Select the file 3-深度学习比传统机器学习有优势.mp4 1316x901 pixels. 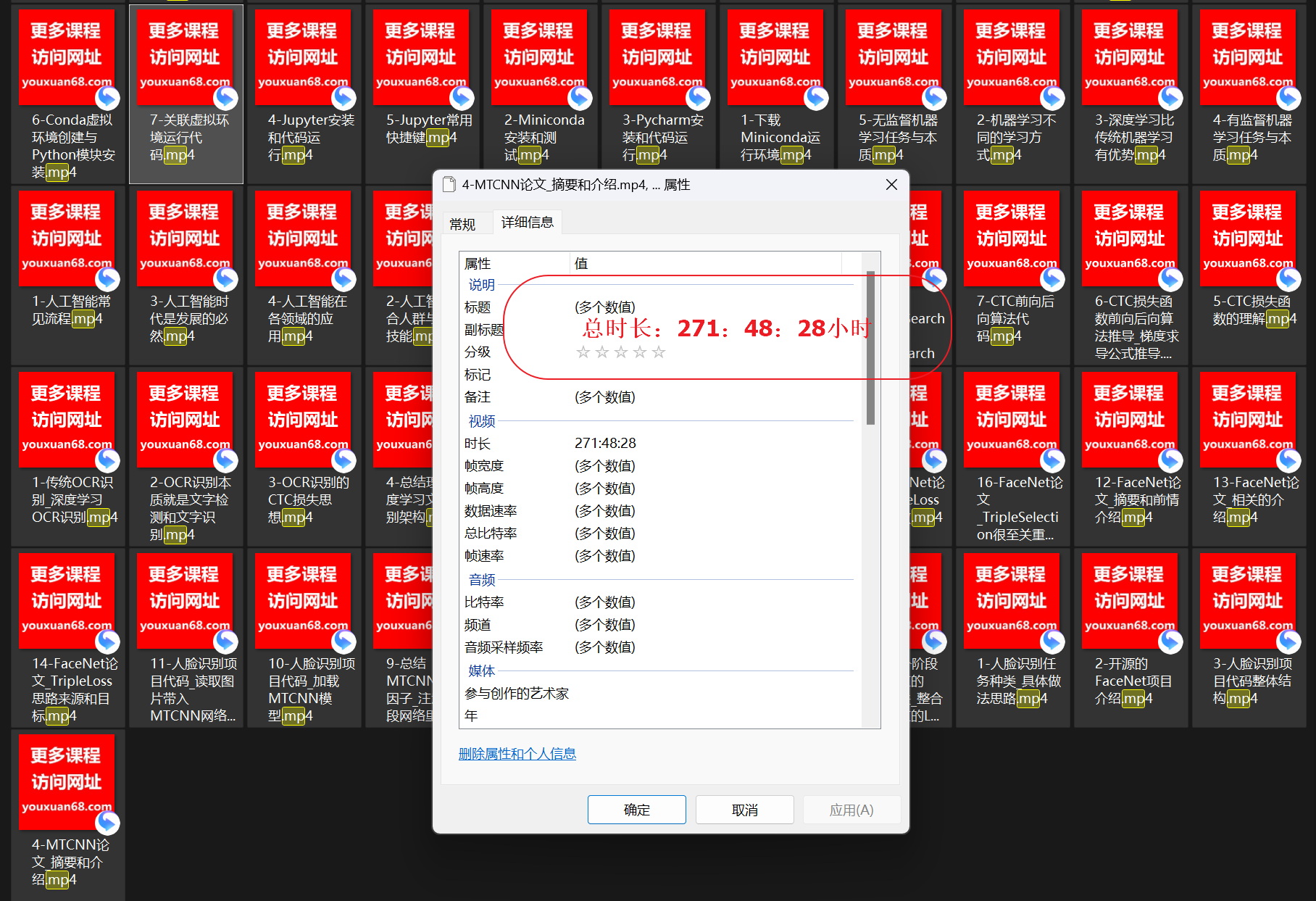[1130, 94]
